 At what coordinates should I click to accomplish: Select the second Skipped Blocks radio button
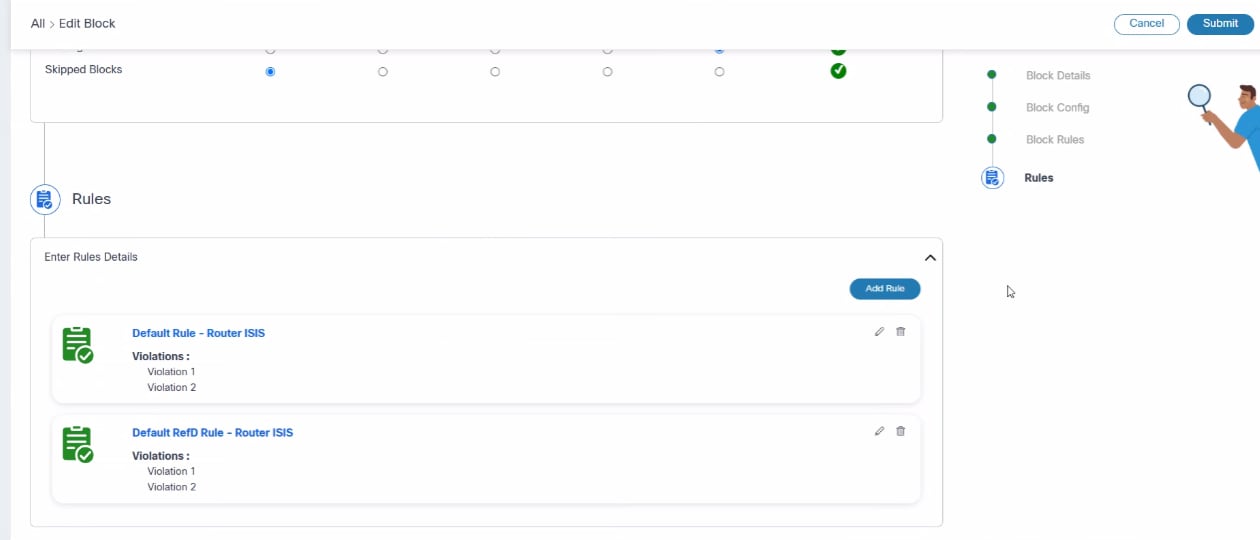[x=383, y=72]
